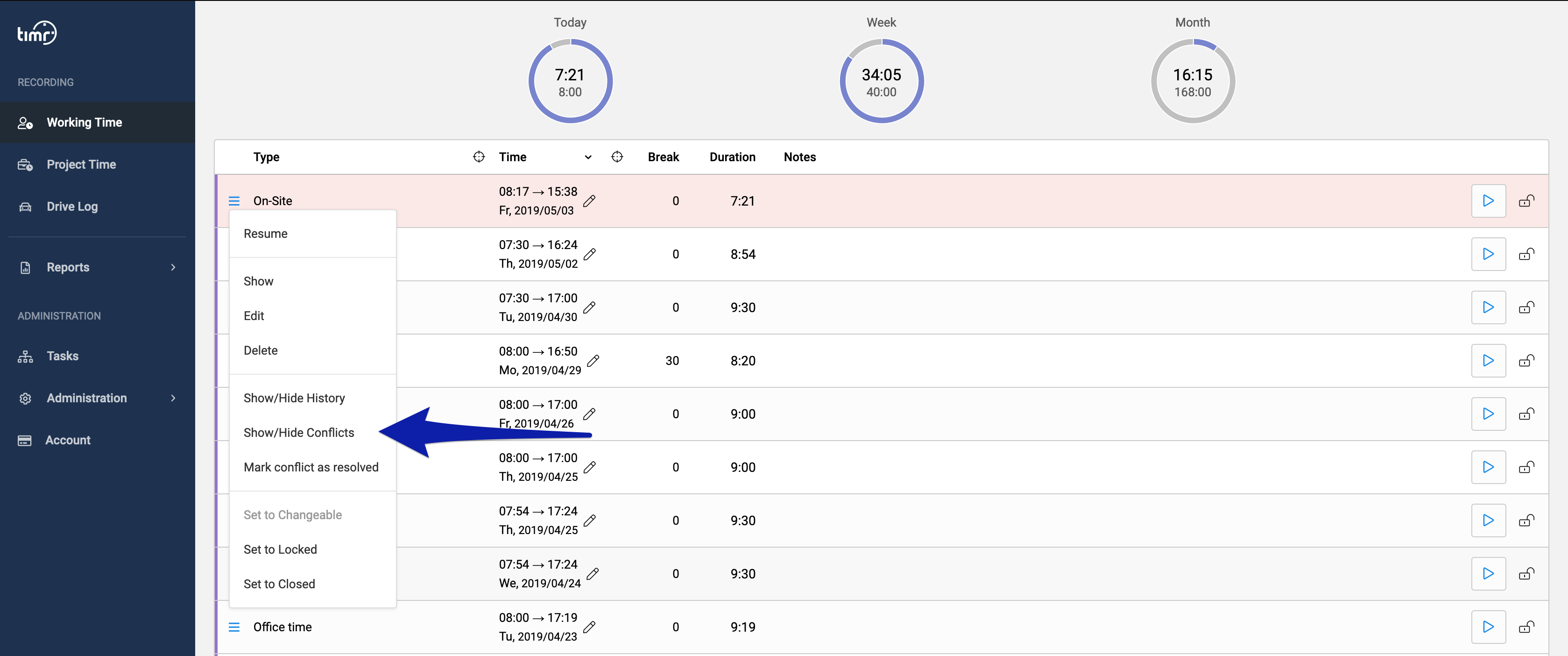The width and height of the screenshot is (1568, 656).
Task: Open the Project Time section
Action: [98, 164]
